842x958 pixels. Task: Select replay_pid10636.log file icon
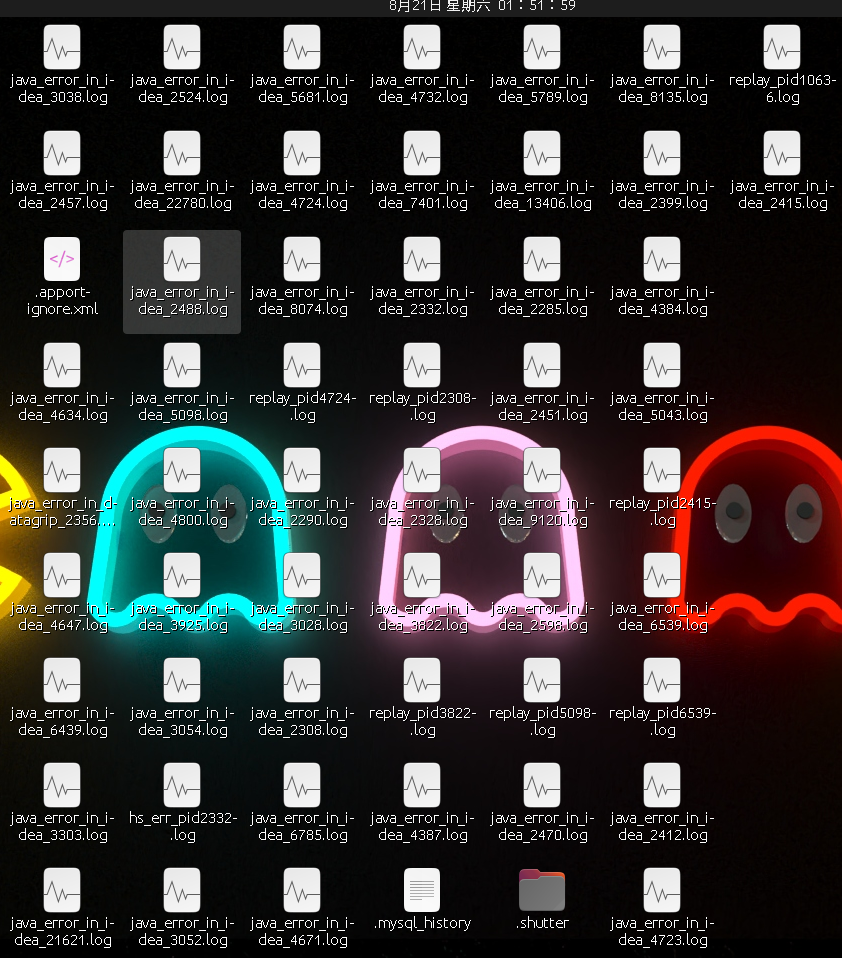point(782,47)
